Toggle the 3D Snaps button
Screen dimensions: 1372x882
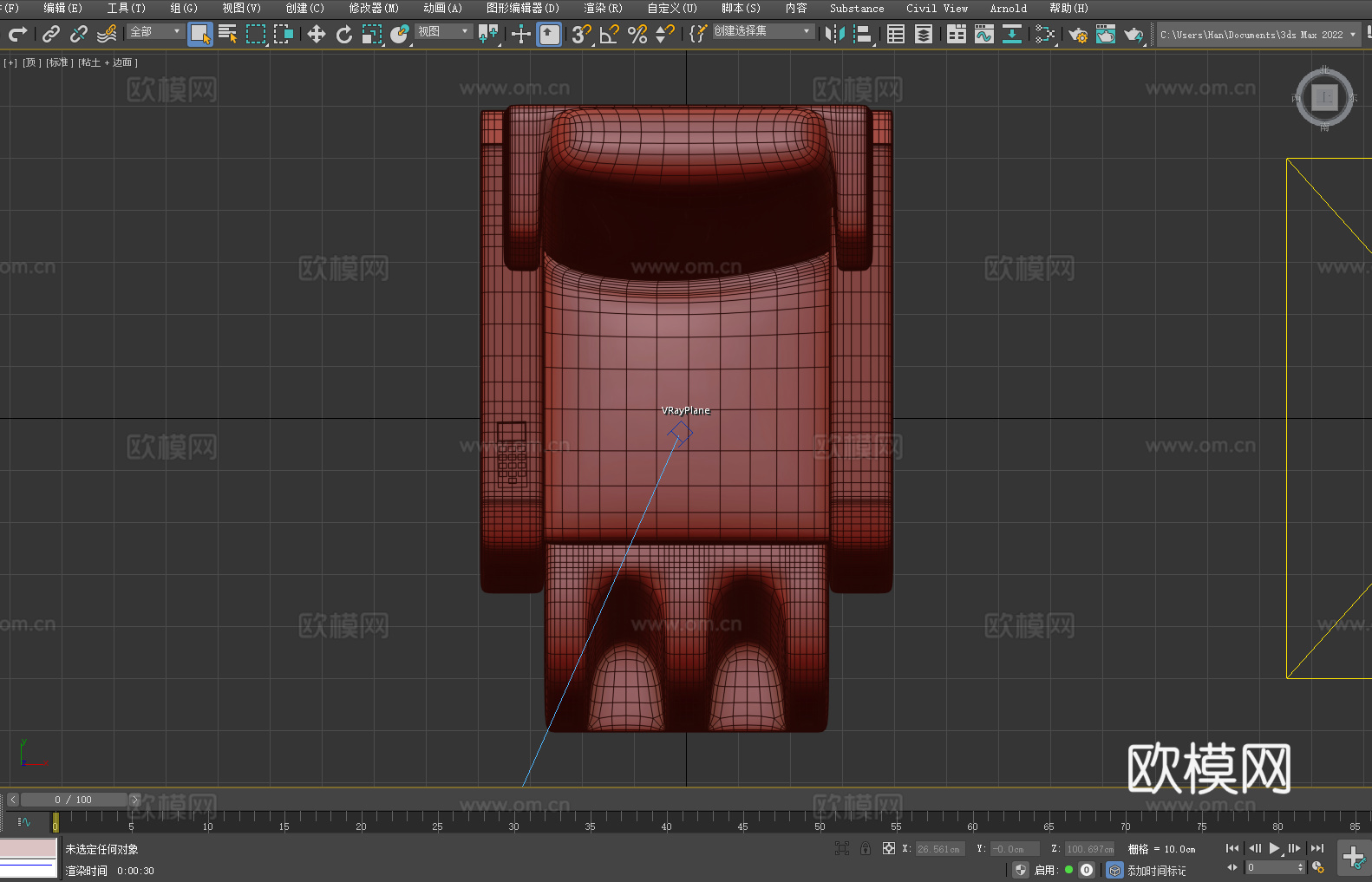[581, 34]
